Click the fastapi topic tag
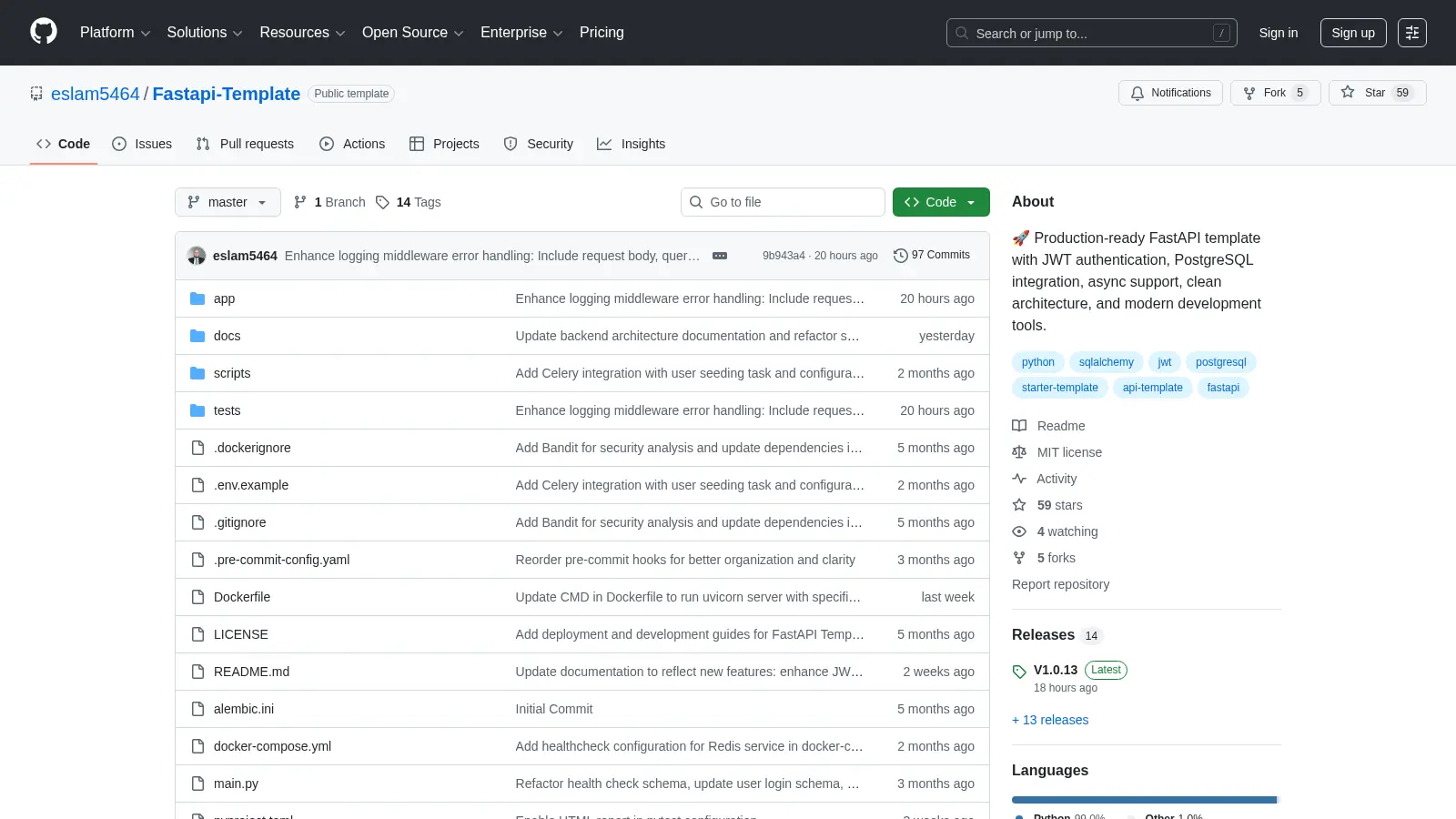This screenshot has height=819, width=1456. pos(1223,388)
